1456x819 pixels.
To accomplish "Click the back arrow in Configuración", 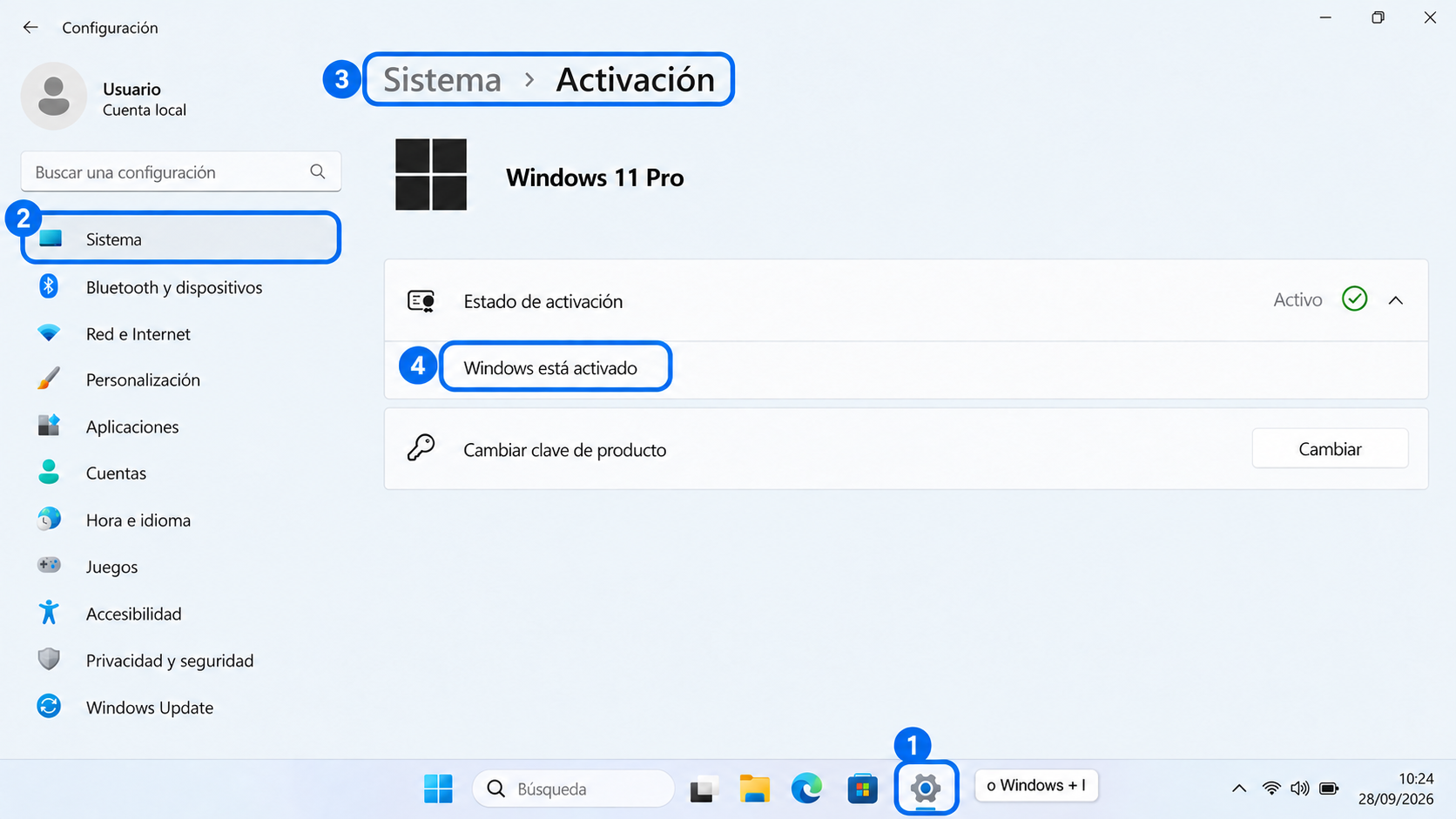I will [x=30, y=27].
